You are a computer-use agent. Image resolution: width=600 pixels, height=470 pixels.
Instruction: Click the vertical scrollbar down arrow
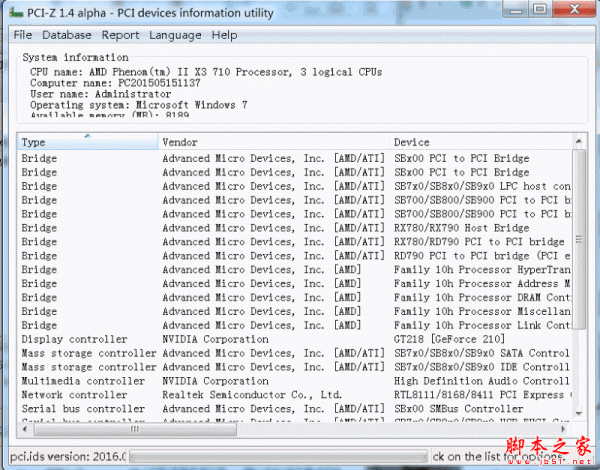coord(579,413)
